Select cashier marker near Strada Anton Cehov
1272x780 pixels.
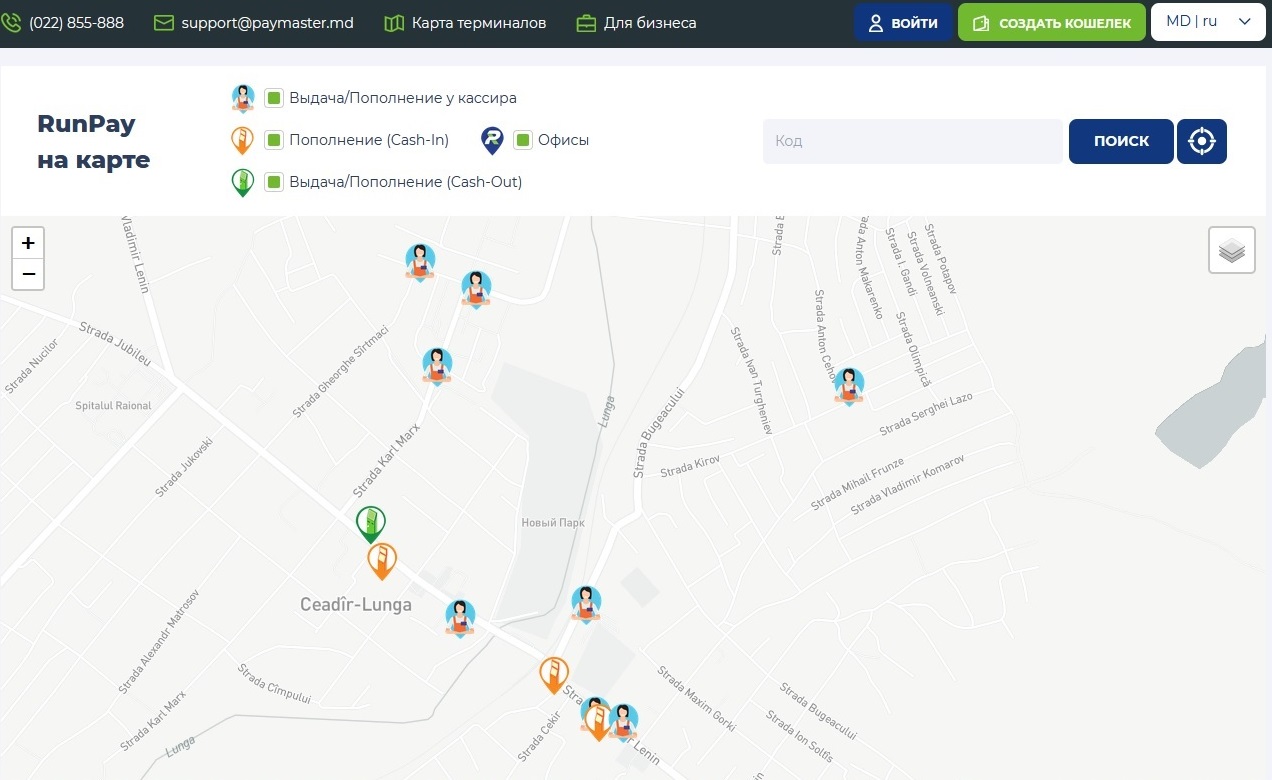(849, 385)
